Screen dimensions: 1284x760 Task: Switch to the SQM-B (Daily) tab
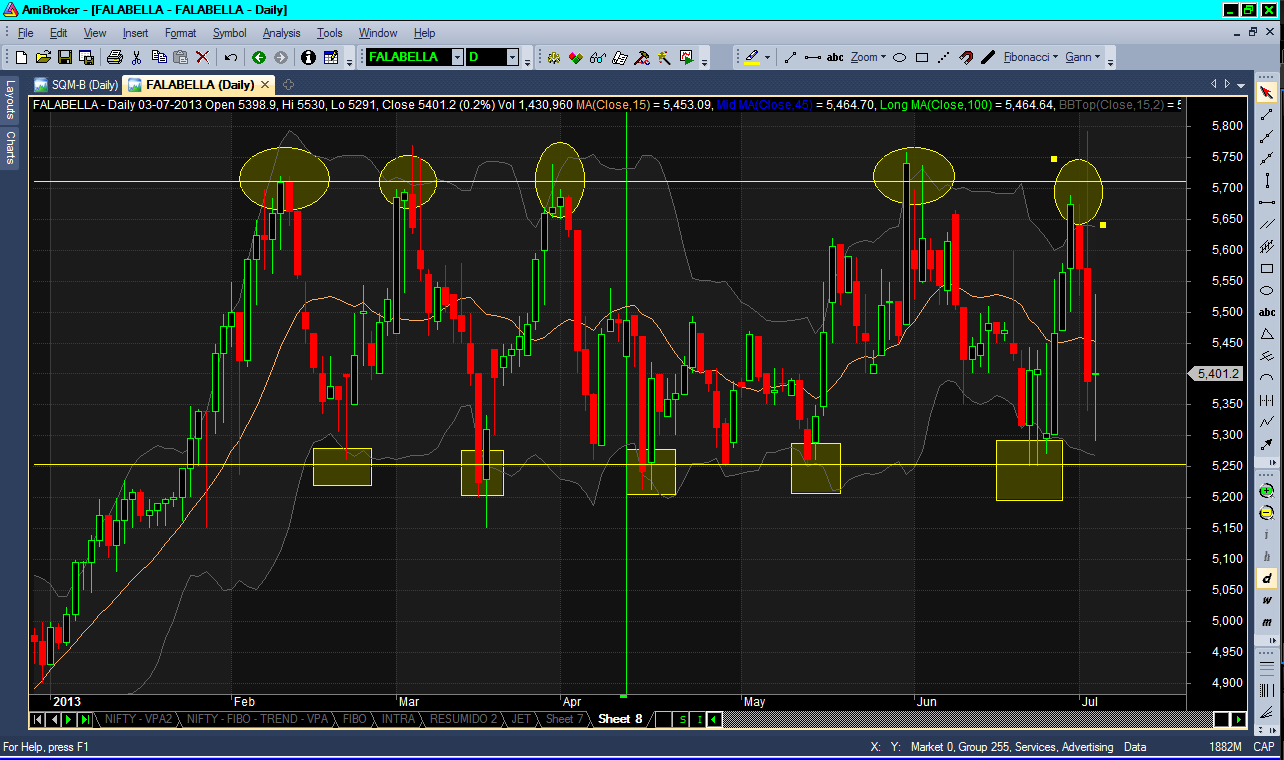point(77,84)
